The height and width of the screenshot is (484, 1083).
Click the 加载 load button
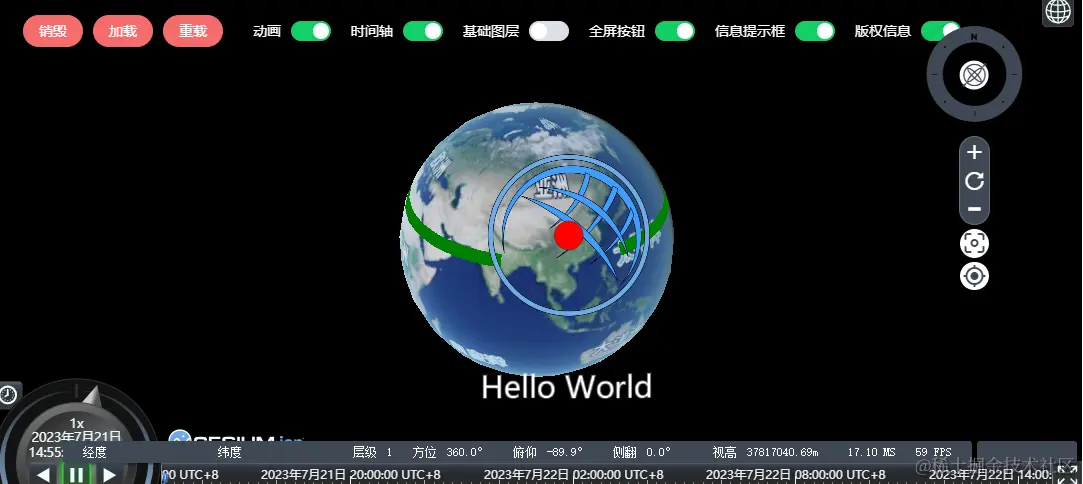(123, 31)
